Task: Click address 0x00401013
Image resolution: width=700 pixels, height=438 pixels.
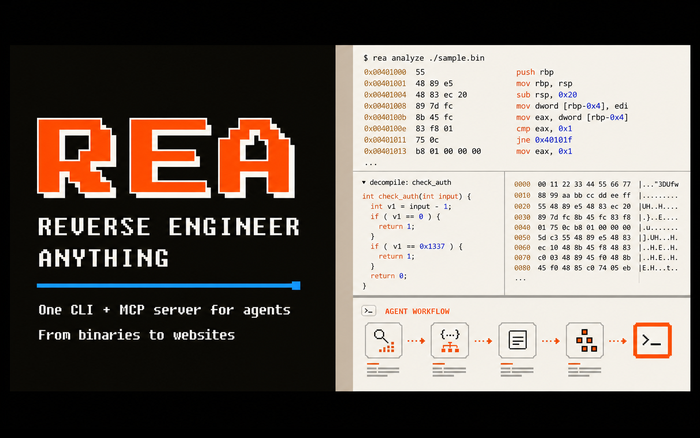Action: click(x=385, y=151)
